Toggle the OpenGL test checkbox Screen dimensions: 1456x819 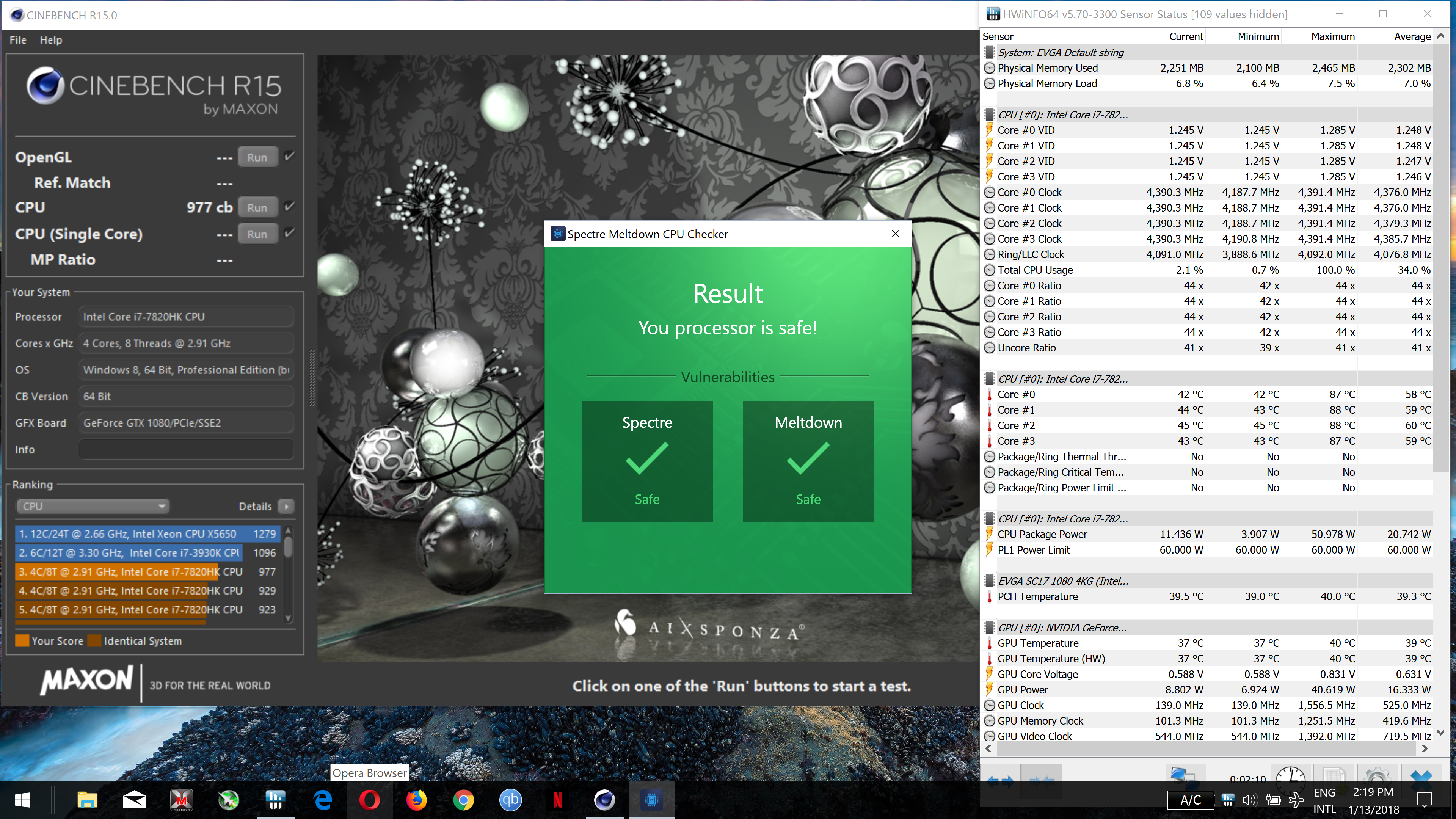pos(289,157)
